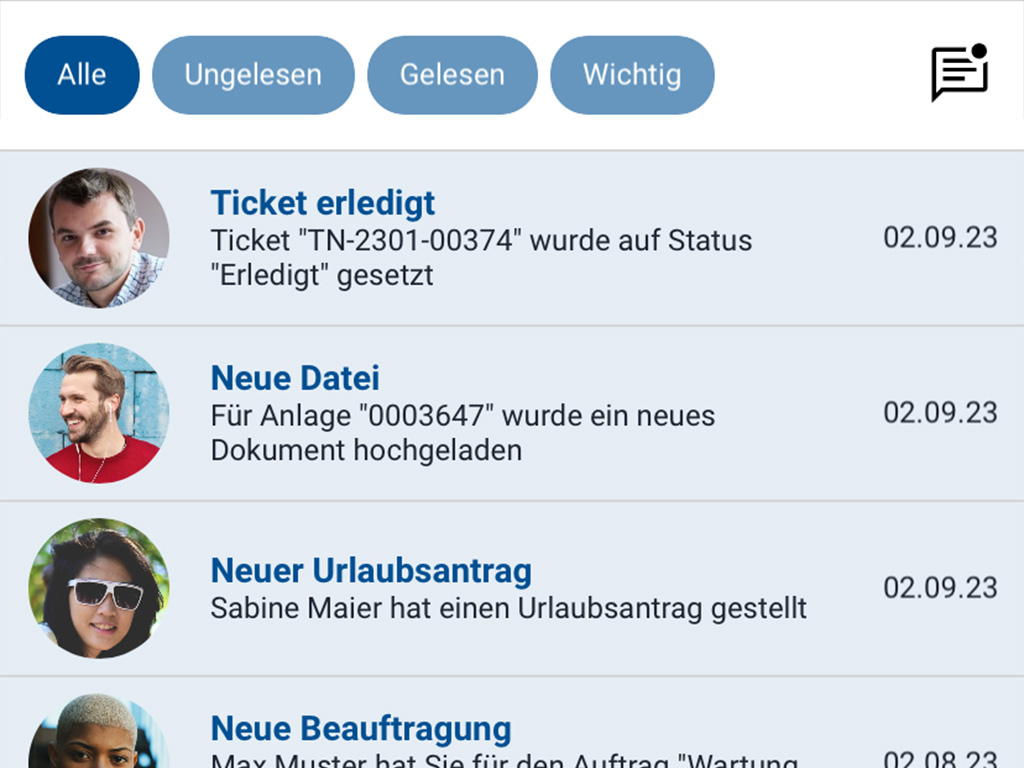Open Neue Beauftragung heading
The width and height of the screenshot is (1024, 768).
[361, 728]
